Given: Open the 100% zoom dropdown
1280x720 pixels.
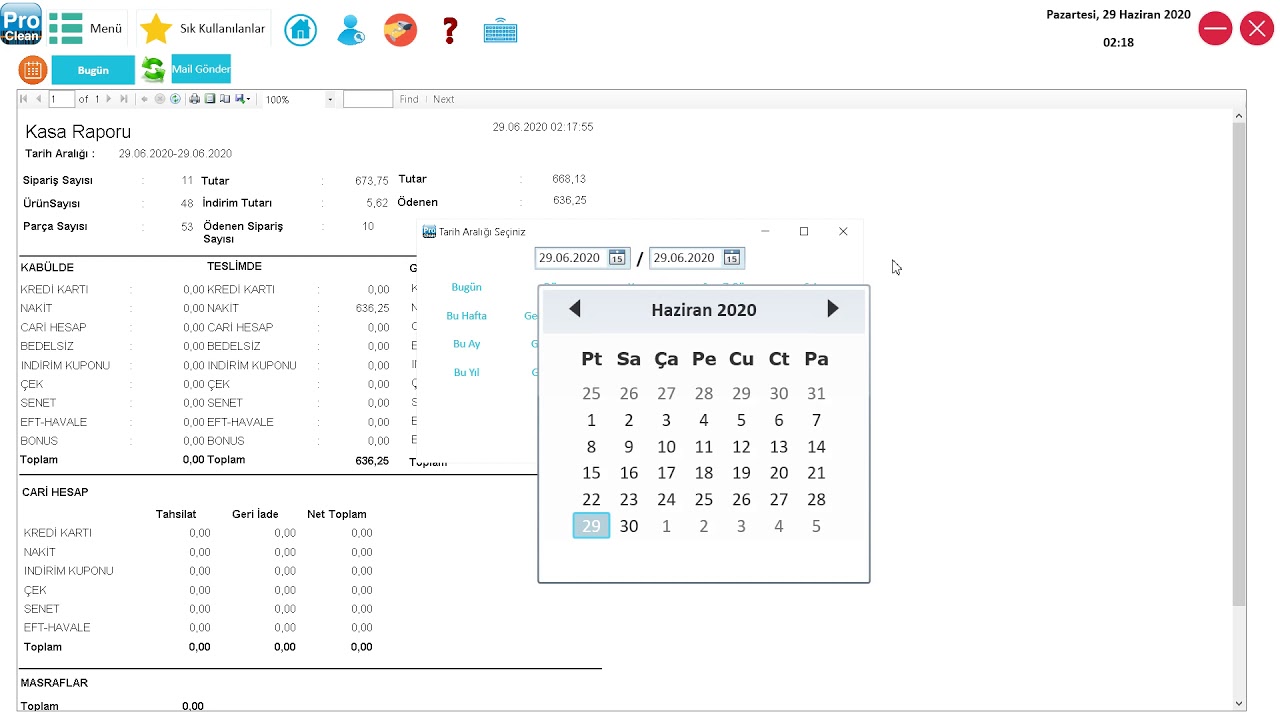Looking at the screenshot, I should coord(330,99).
